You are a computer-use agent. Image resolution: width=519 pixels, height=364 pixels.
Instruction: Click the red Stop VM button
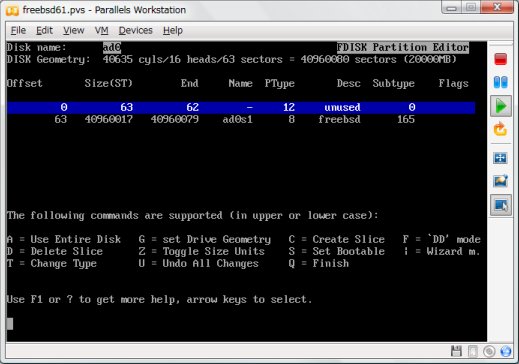(500, 59)
